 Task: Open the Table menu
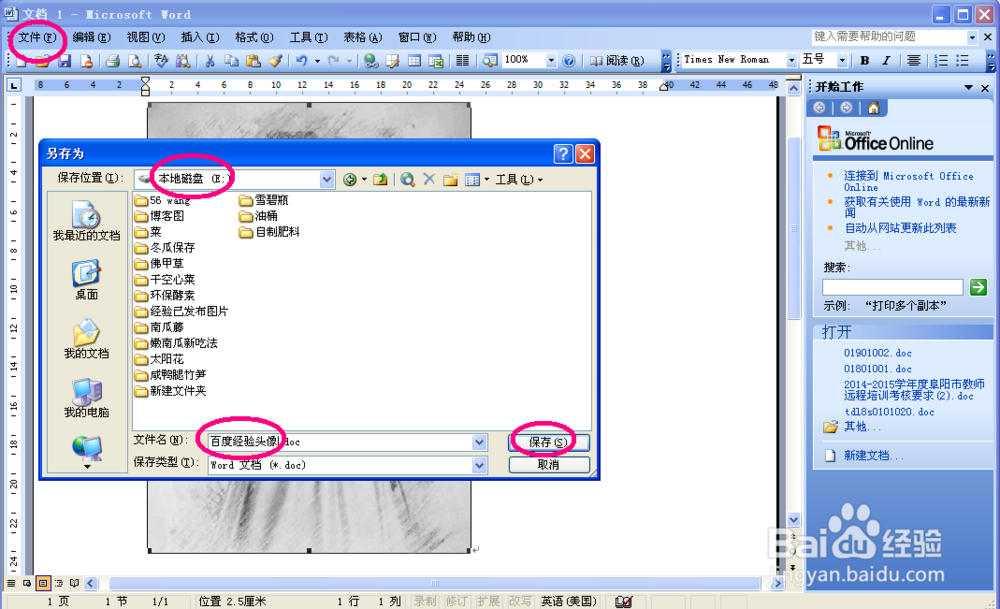[362, 38]
